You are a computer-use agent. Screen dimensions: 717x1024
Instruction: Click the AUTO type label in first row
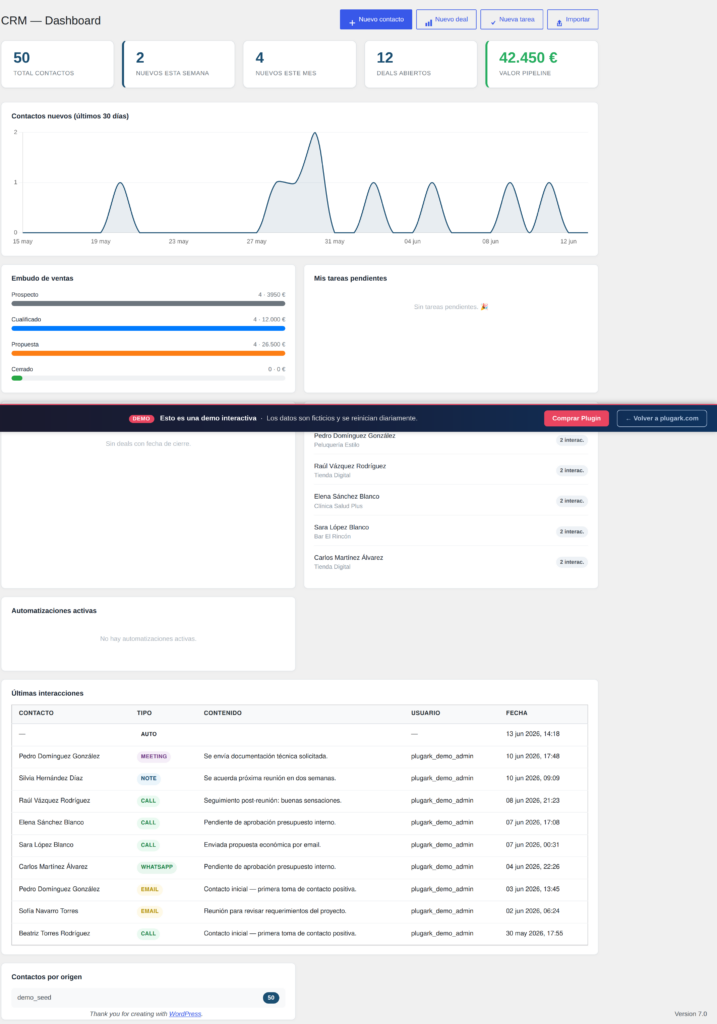[x=148, y=734]
